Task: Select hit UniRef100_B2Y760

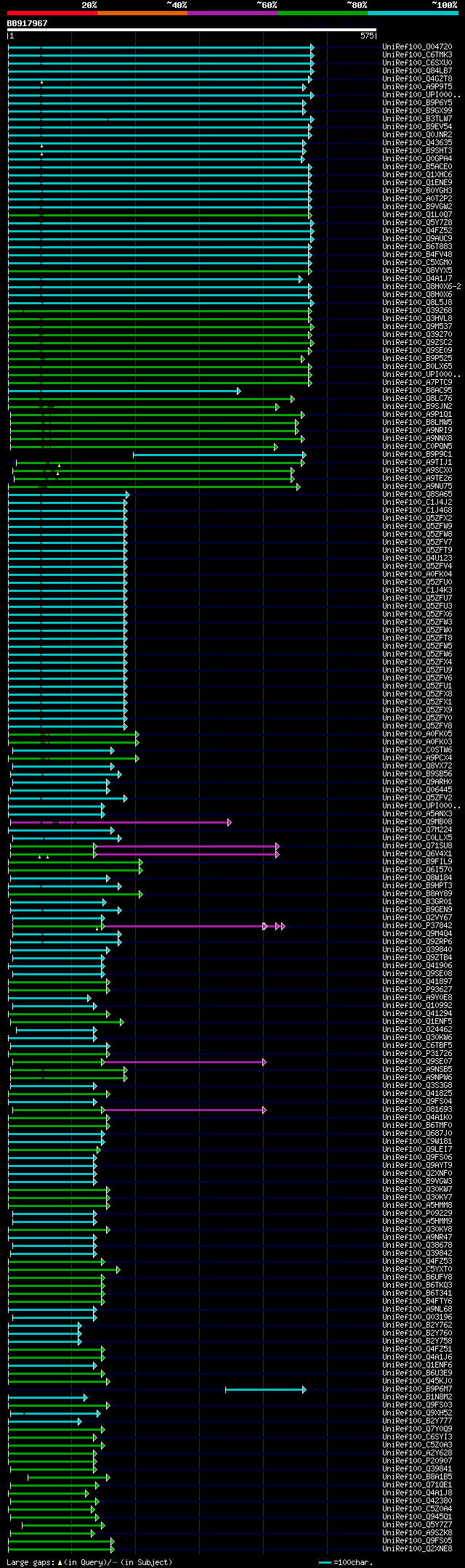Action: (x=417, y=1333)
